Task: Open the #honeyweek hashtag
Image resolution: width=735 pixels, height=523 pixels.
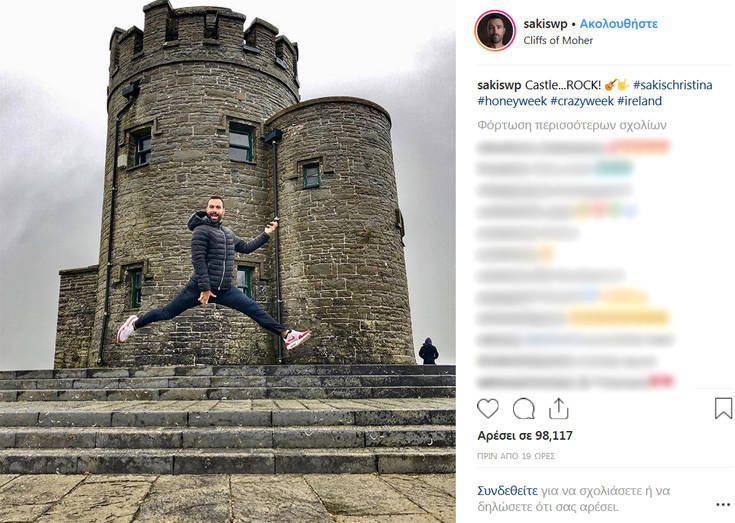Action: 512,101
